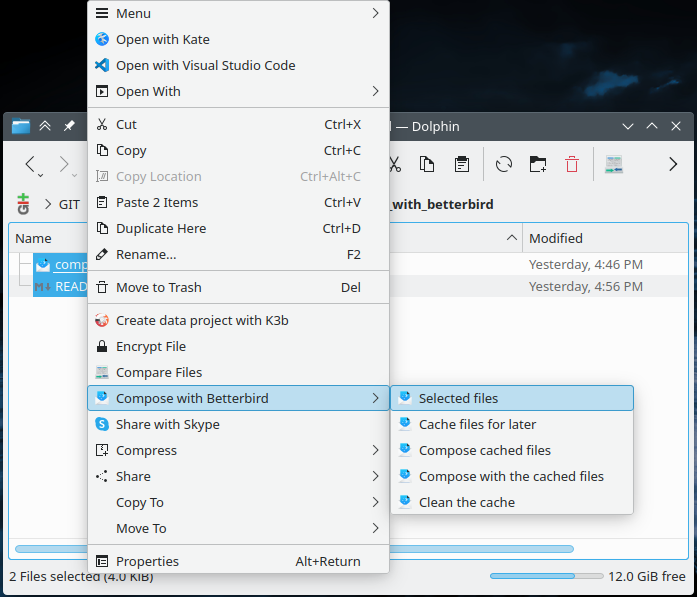Expand the Move To submenu
The image size is (697, 597).
238,529
